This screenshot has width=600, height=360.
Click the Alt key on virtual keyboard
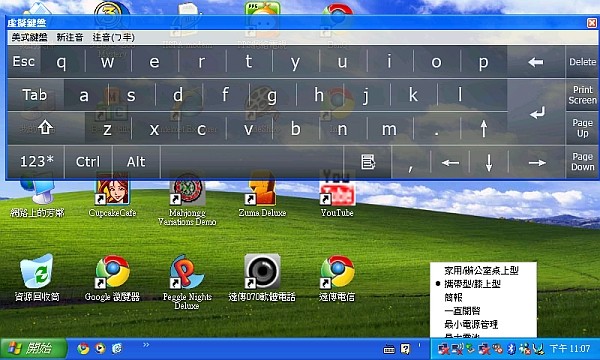coord(136,161)
